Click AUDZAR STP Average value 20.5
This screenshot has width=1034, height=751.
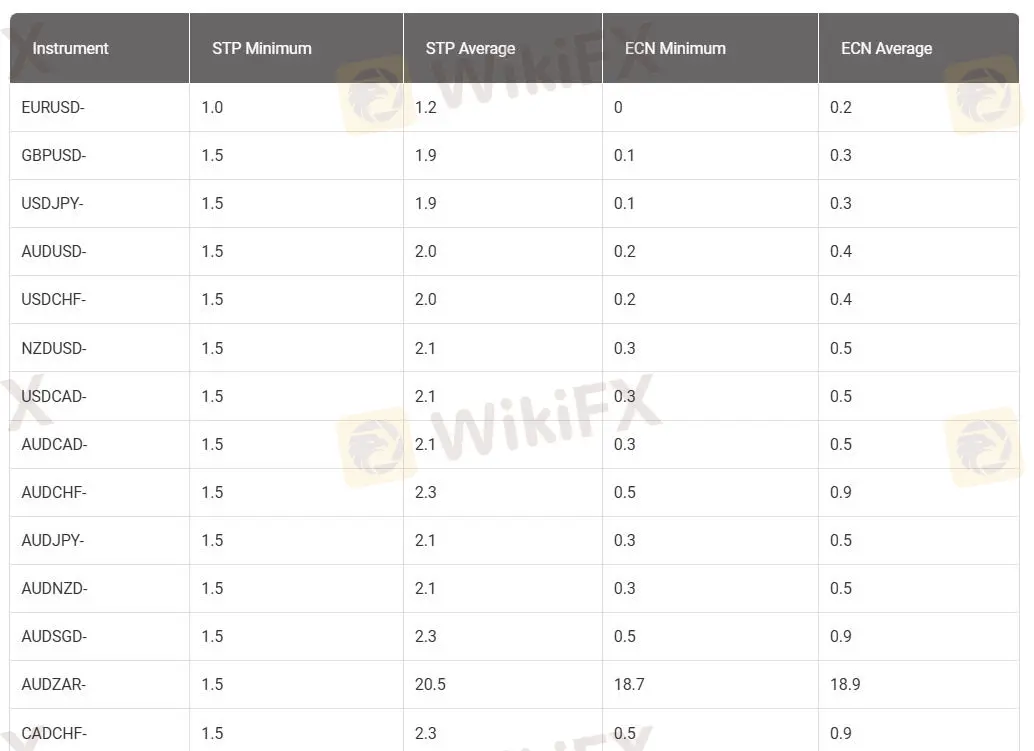pyautogui.click(x=430, y=684)
